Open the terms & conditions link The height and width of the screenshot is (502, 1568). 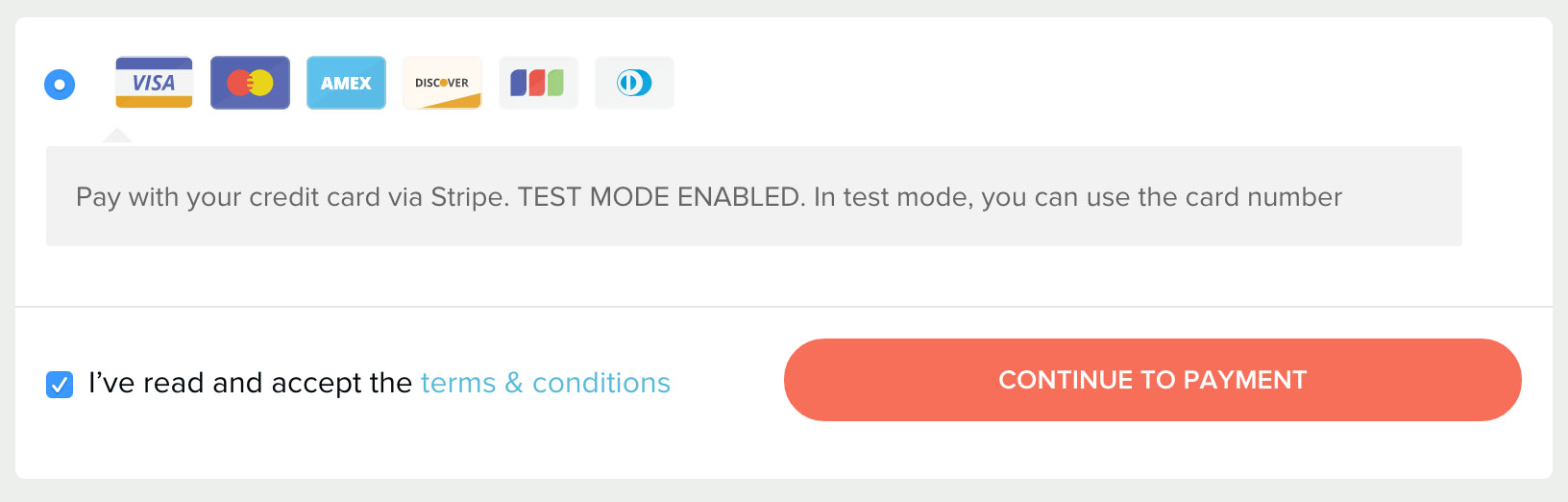tap(545, 383)
